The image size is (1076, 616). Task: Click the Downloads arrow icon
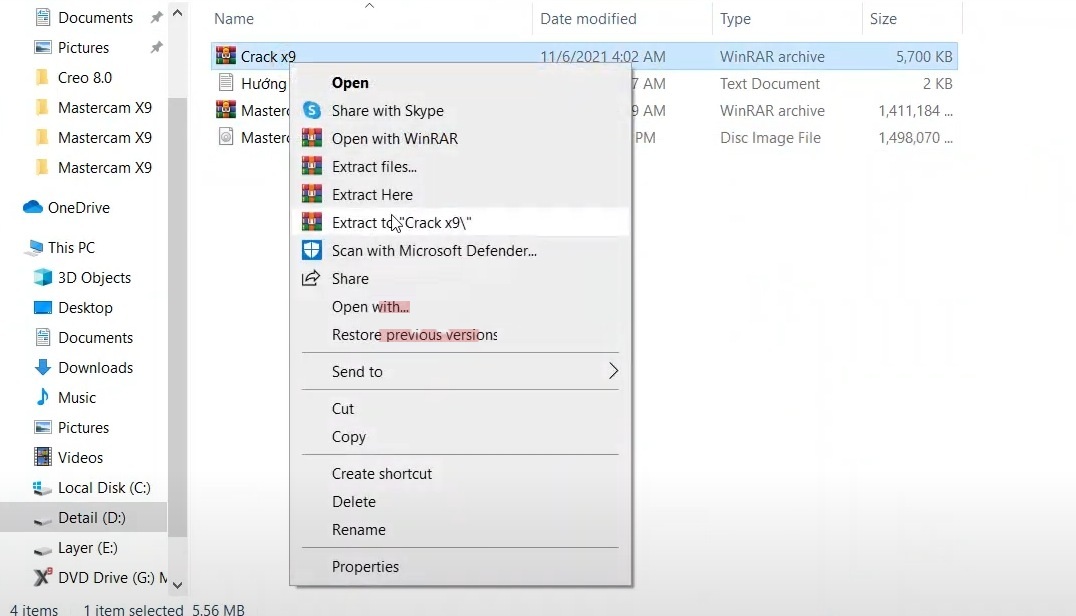pyautogui.click(x=43, y=367)
